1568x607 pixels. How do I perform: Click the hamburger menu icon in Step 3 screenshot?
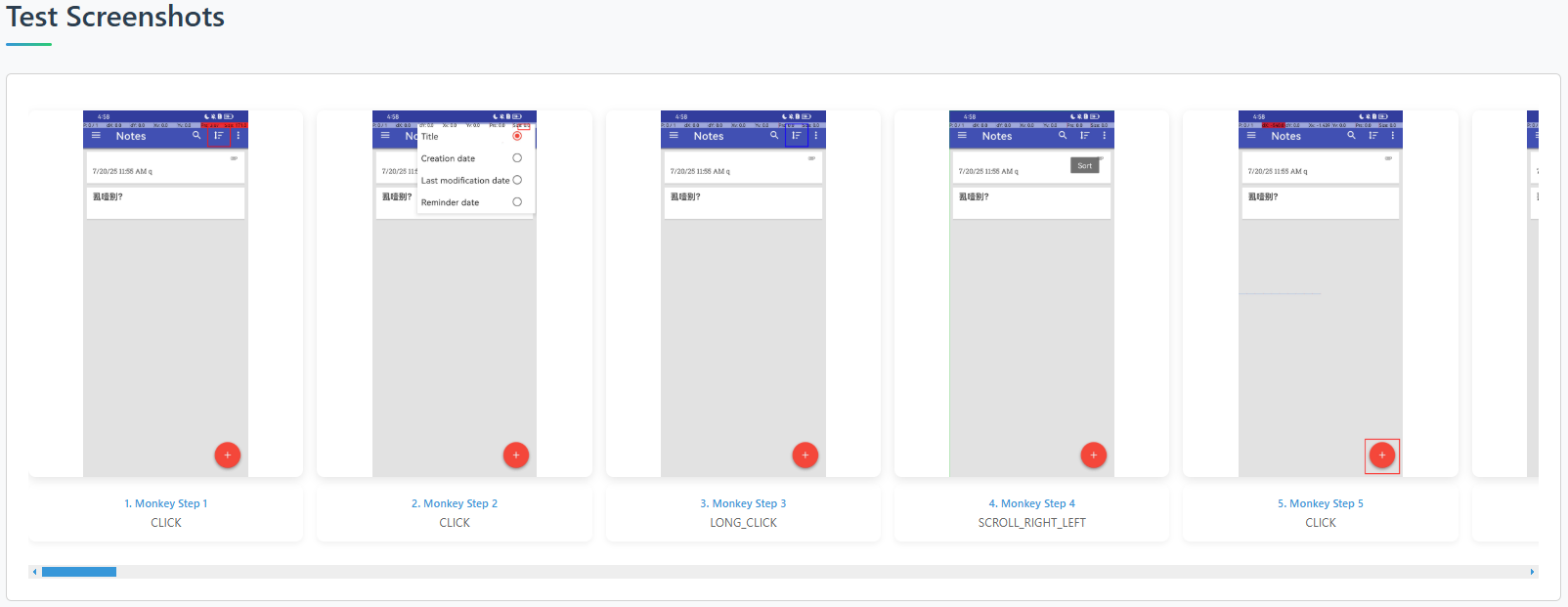(674, 136)
